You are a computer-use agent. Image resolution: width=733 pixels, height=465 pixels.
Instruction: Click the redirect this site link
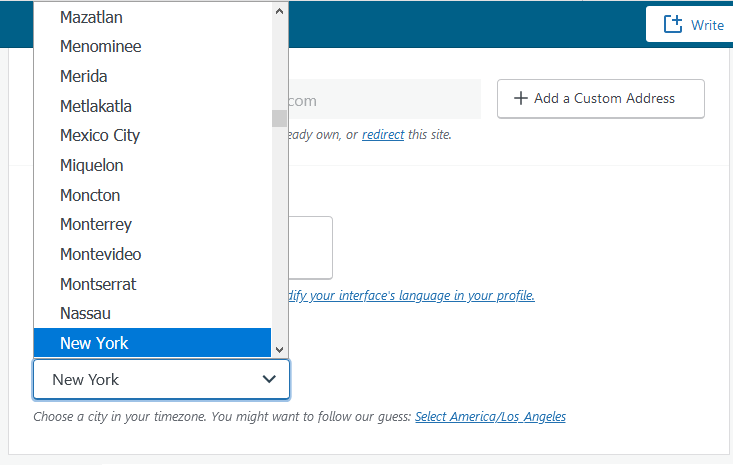tap(383, 134)
